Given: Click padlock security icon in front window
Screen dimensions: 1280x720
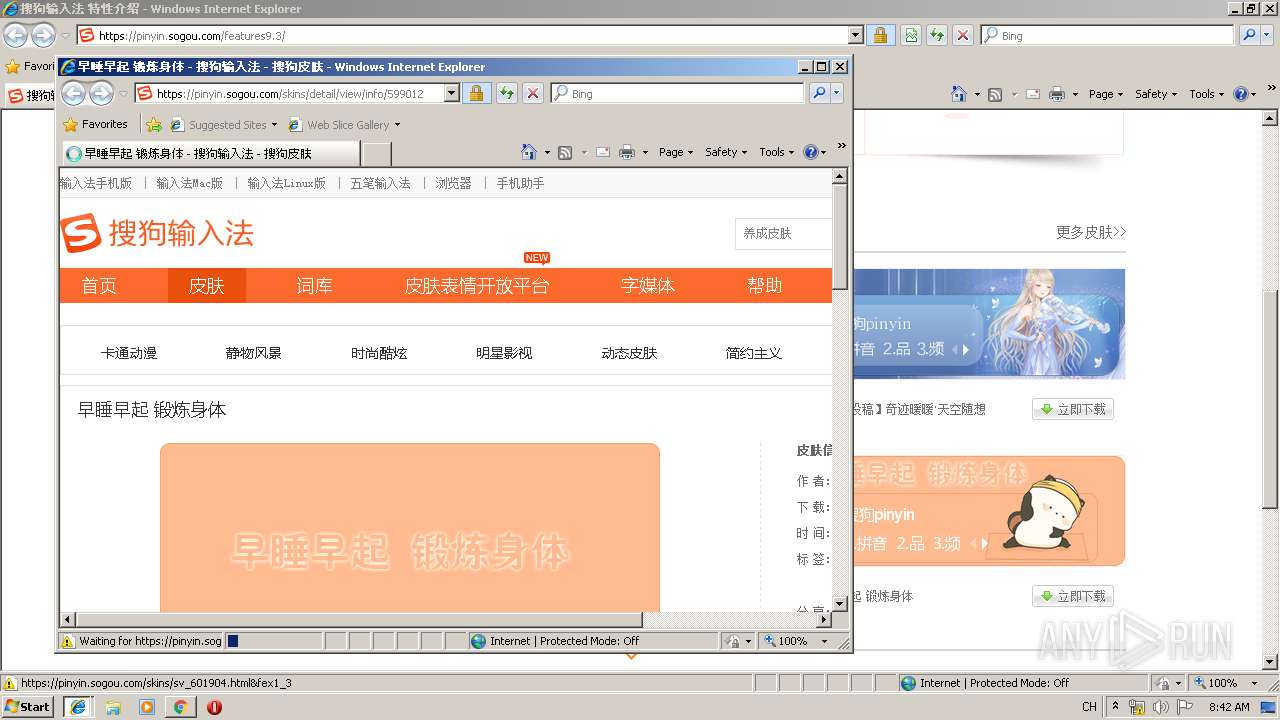Looking at the screenshot, I should click(x=477, y=93).
